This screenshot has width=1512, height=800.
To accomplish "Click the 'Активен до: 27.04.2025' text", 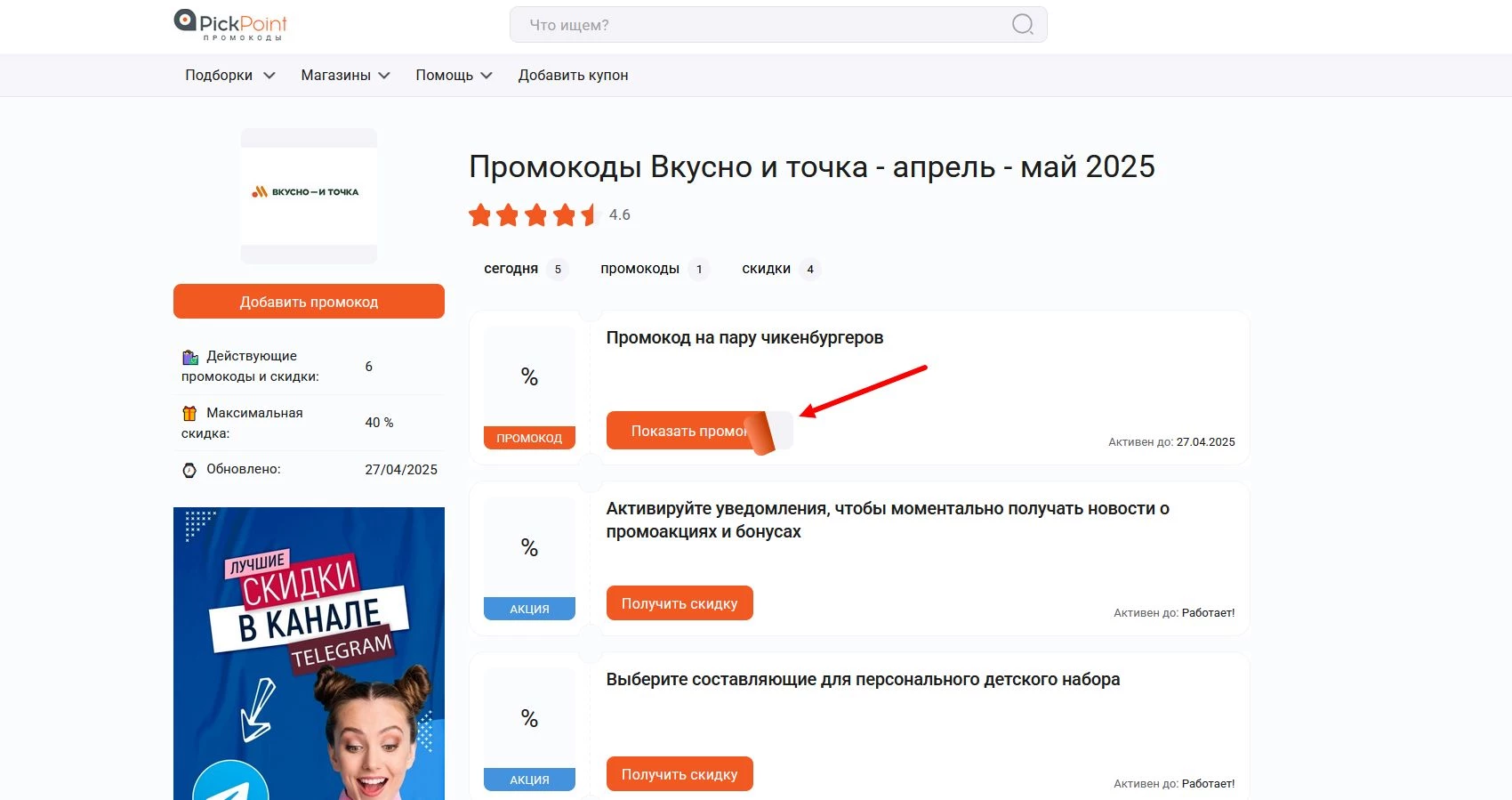I will pyautogui.click(x=1171, y=442).
